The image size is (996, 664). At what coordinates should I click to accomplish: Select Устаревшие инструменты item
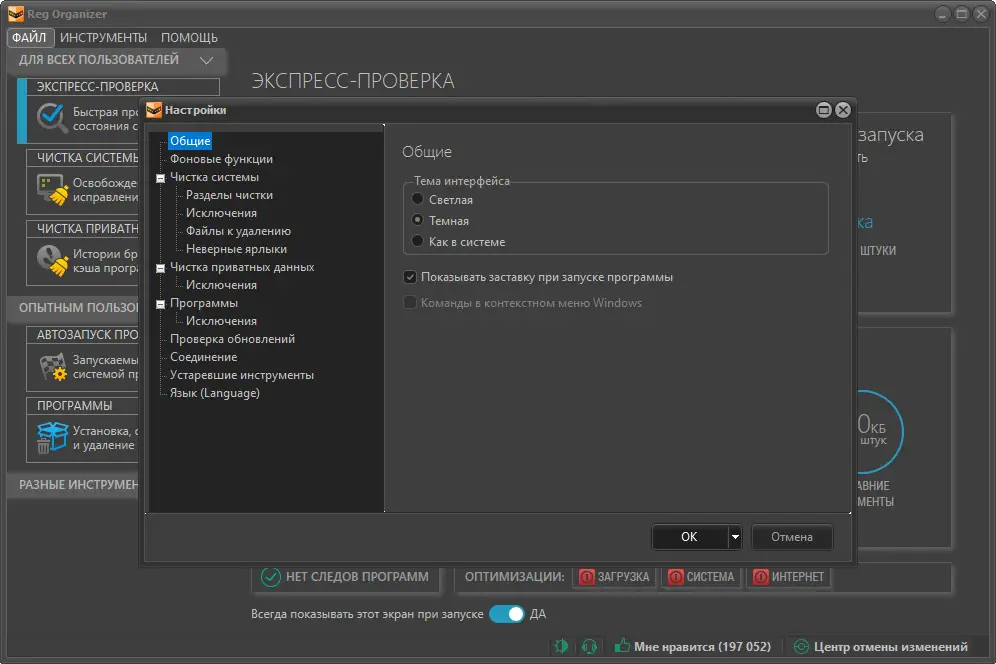(242, 375)
